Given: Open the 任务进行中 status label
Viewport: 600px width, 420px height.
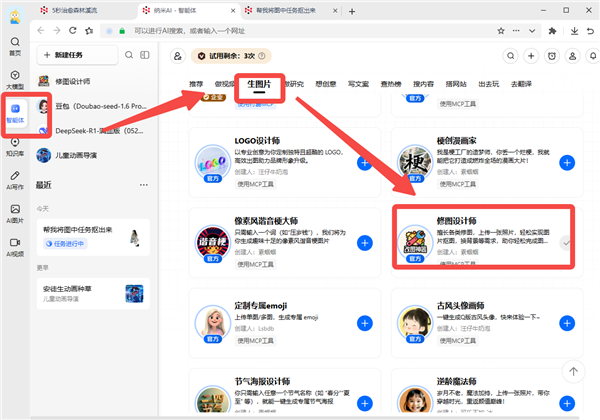Looking at the screenshot, I should pyautogui.click(x=65, y=244).
